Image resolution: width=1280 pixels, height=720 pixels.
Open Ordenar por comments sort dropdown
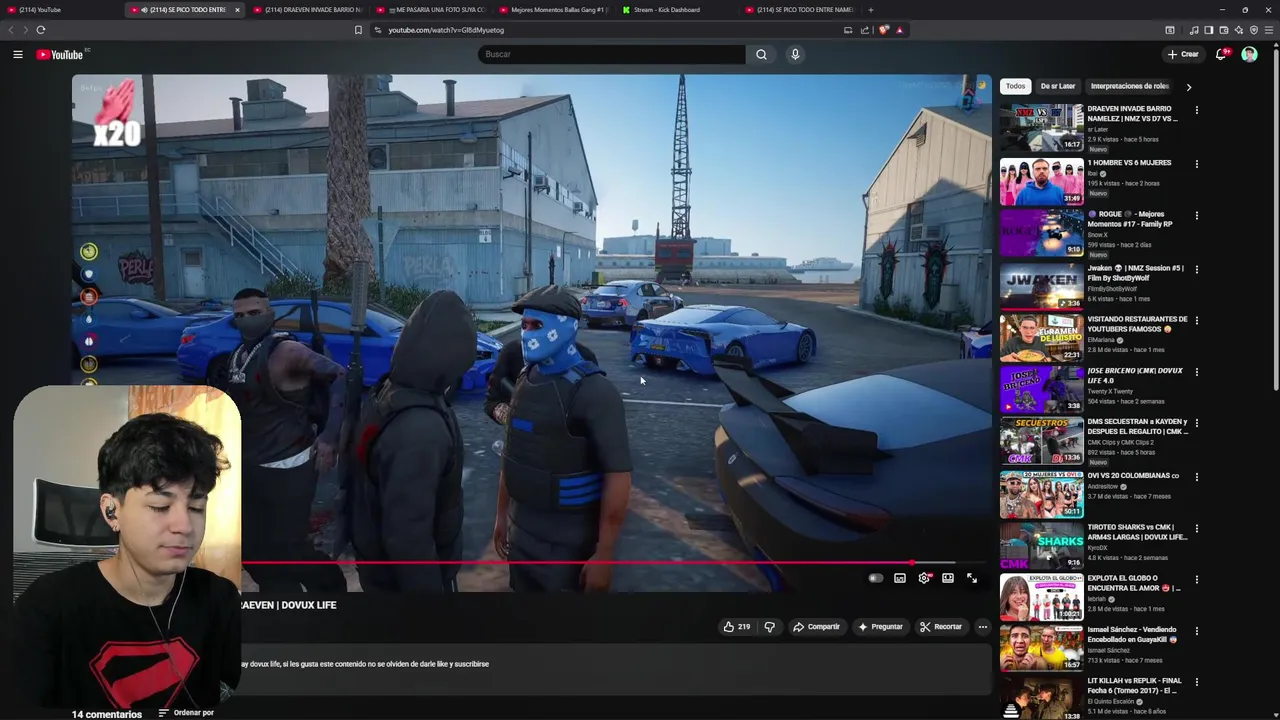186,713
